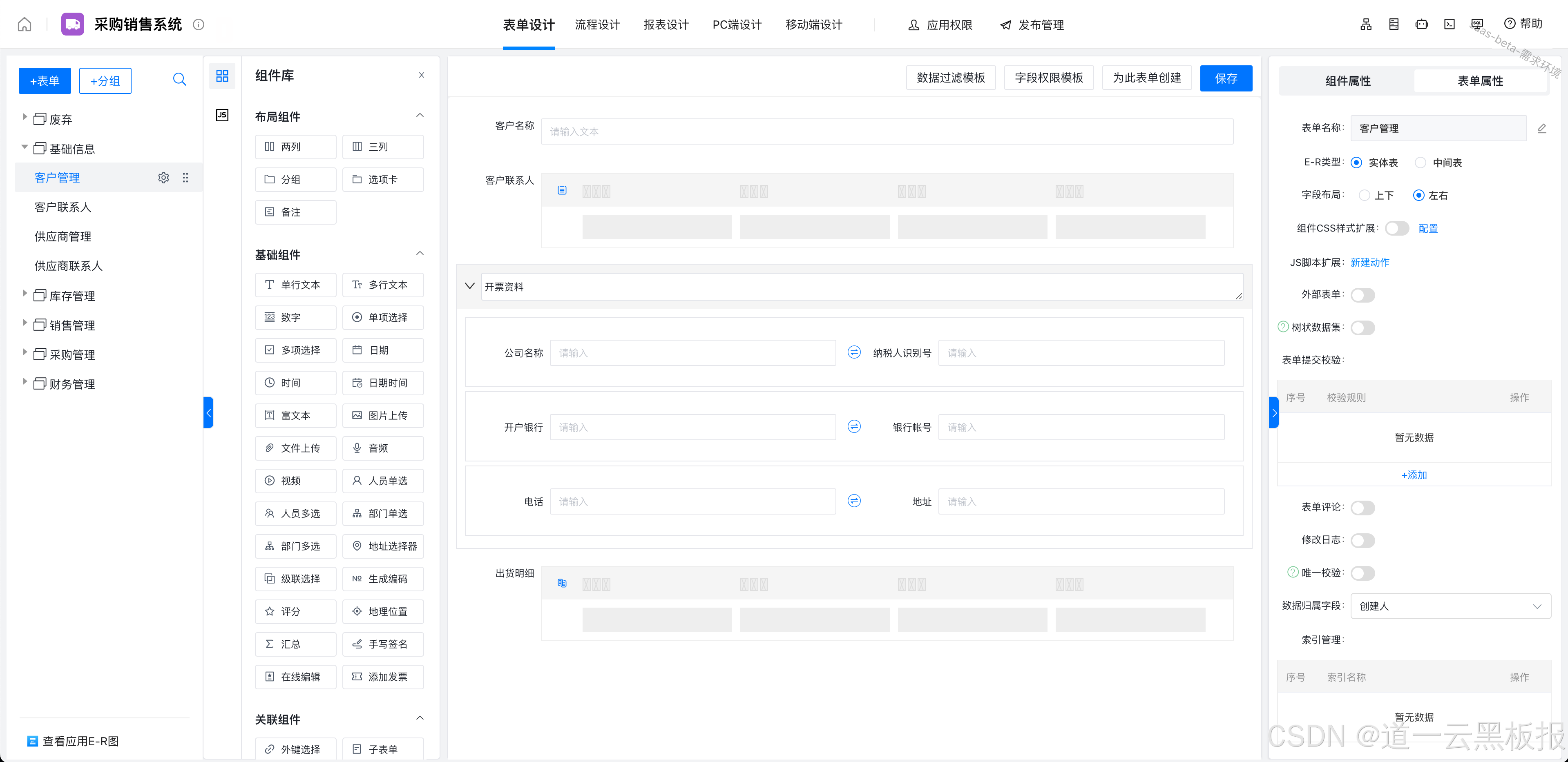Open the 数据归属字段 dropdown
Viewport: 1568px width, 762px height.
tap(1450, 606)
